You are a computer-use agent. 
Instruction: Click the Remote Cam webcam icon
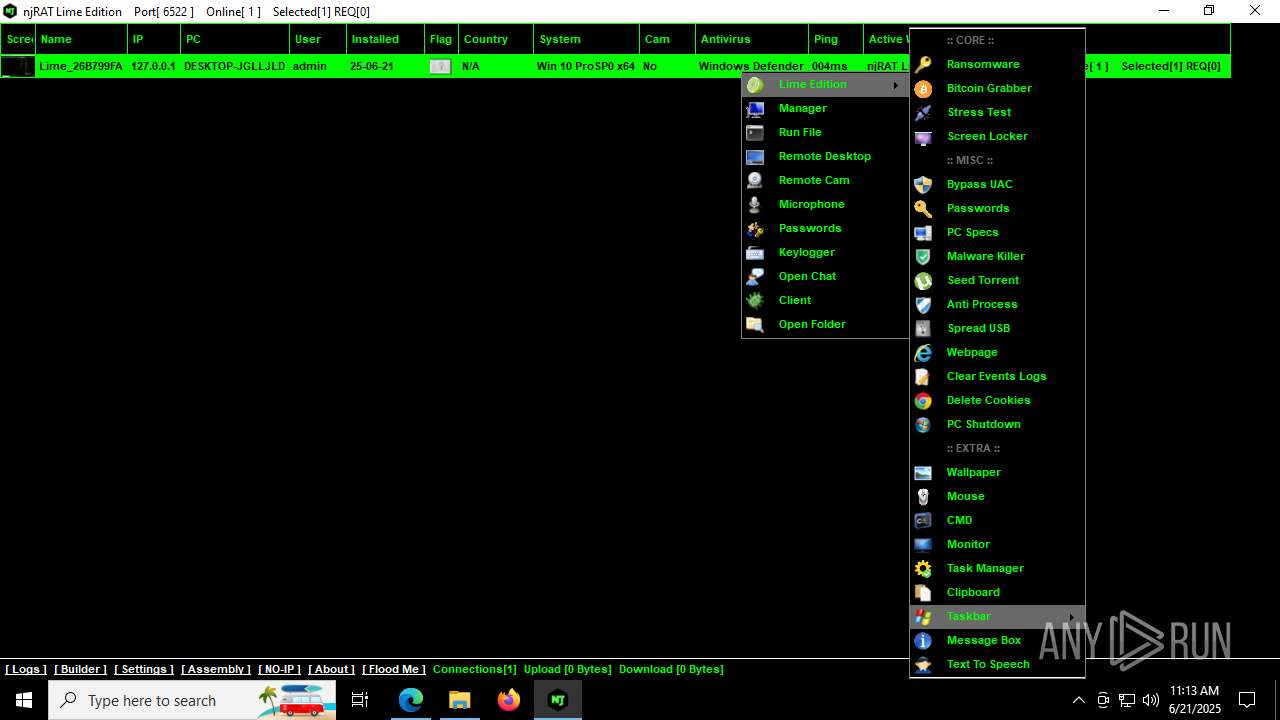[x=755, y=180]
